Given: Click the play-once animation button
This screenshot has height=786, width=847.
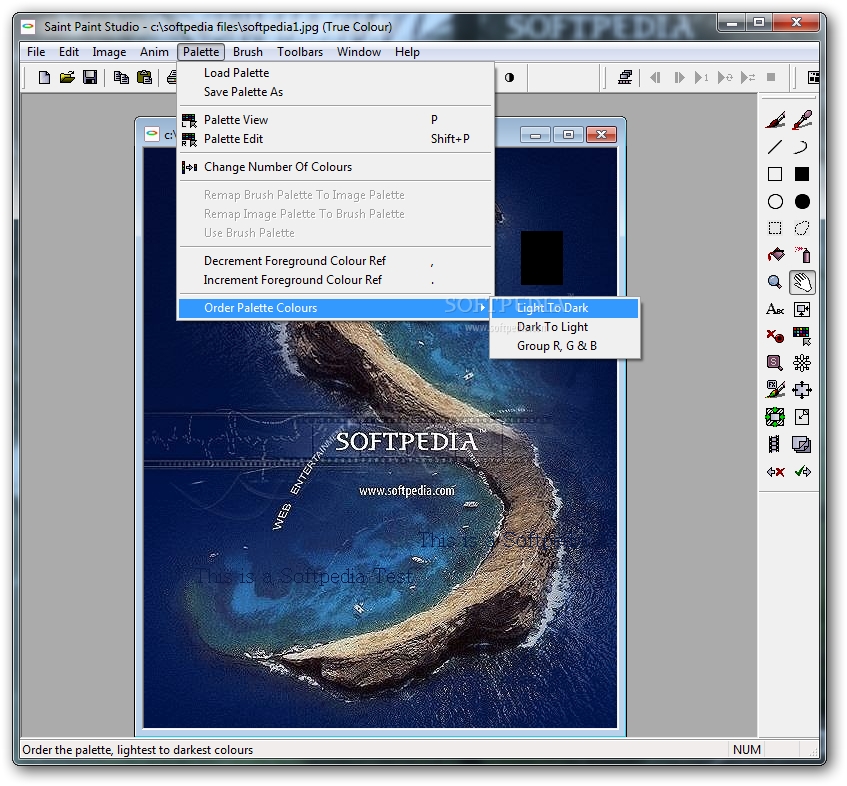Looking at the screenshot, I should 701,78.
